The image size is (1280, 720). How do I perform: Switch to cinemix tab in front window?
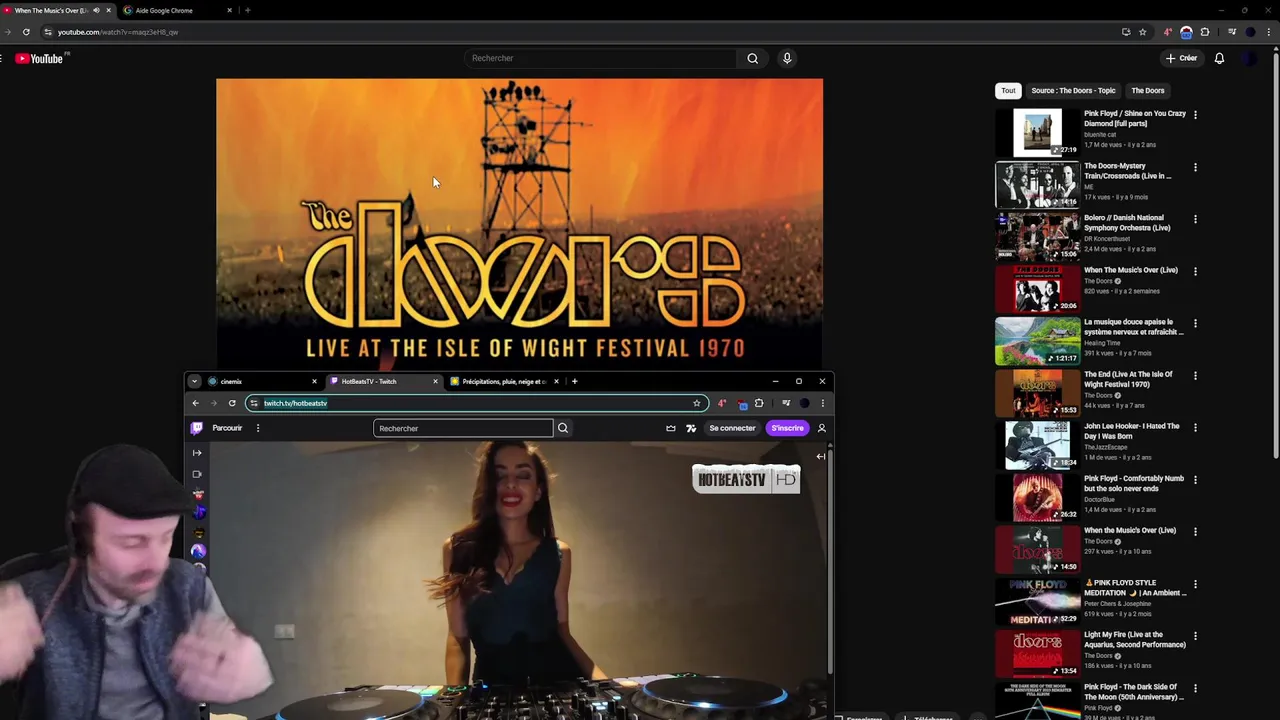tap(262, 381)
